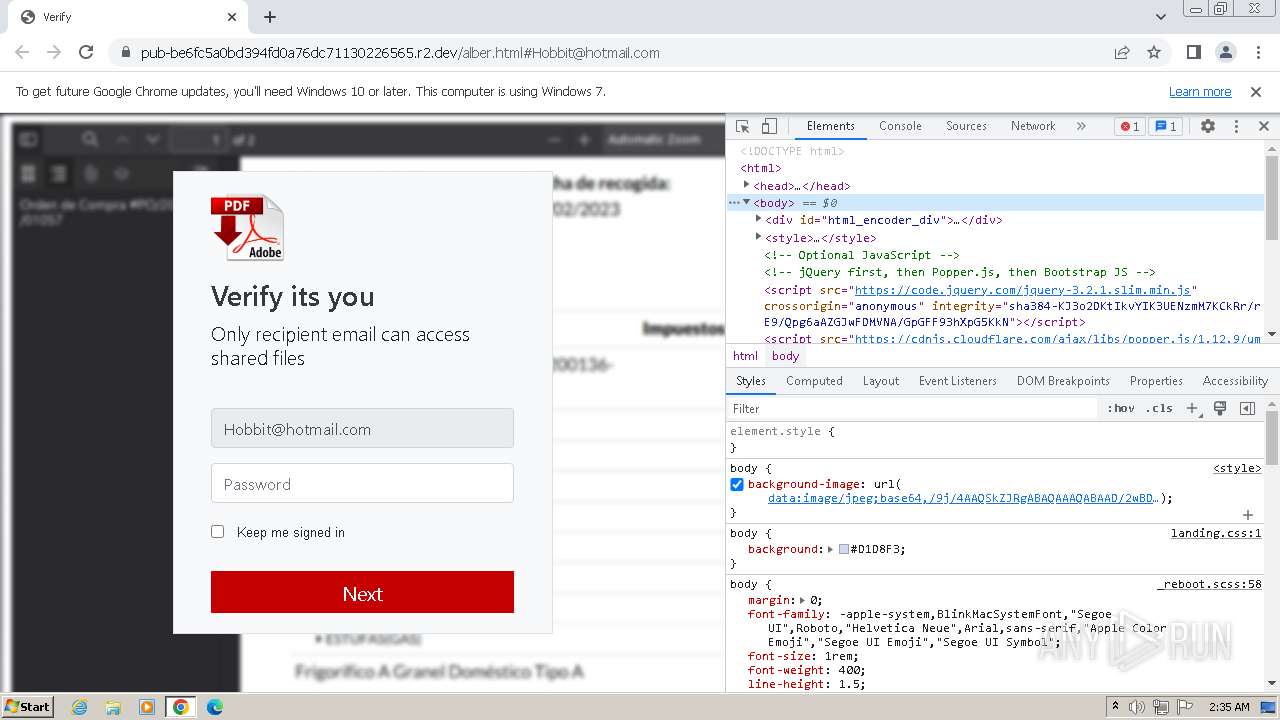
Task: Open Event Listeners tab
Action: [x=958, y=381]
